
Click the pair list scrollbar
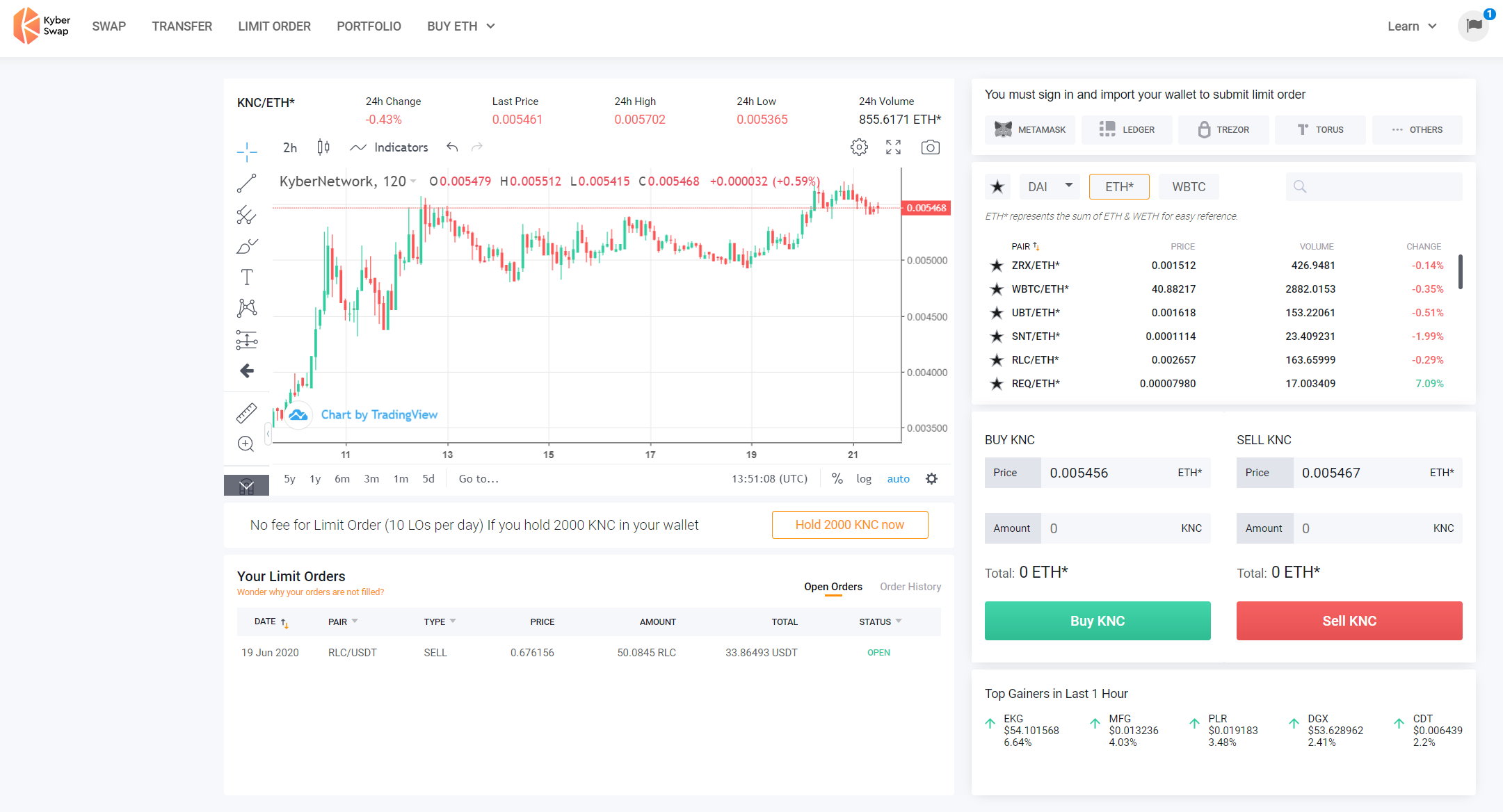click(x=1460, y=272)
